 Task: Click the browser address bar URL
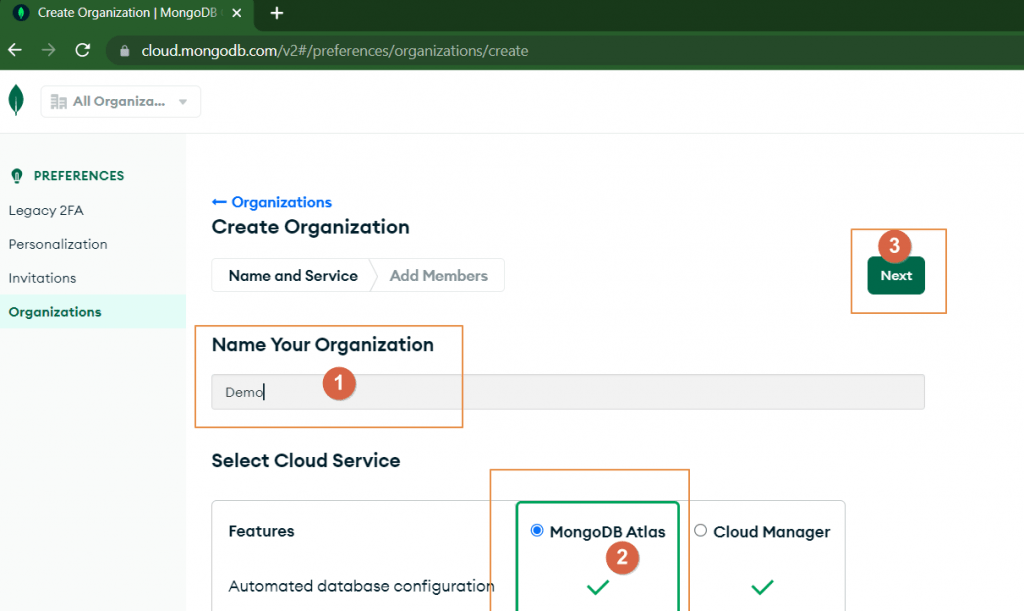coord(334,51)
